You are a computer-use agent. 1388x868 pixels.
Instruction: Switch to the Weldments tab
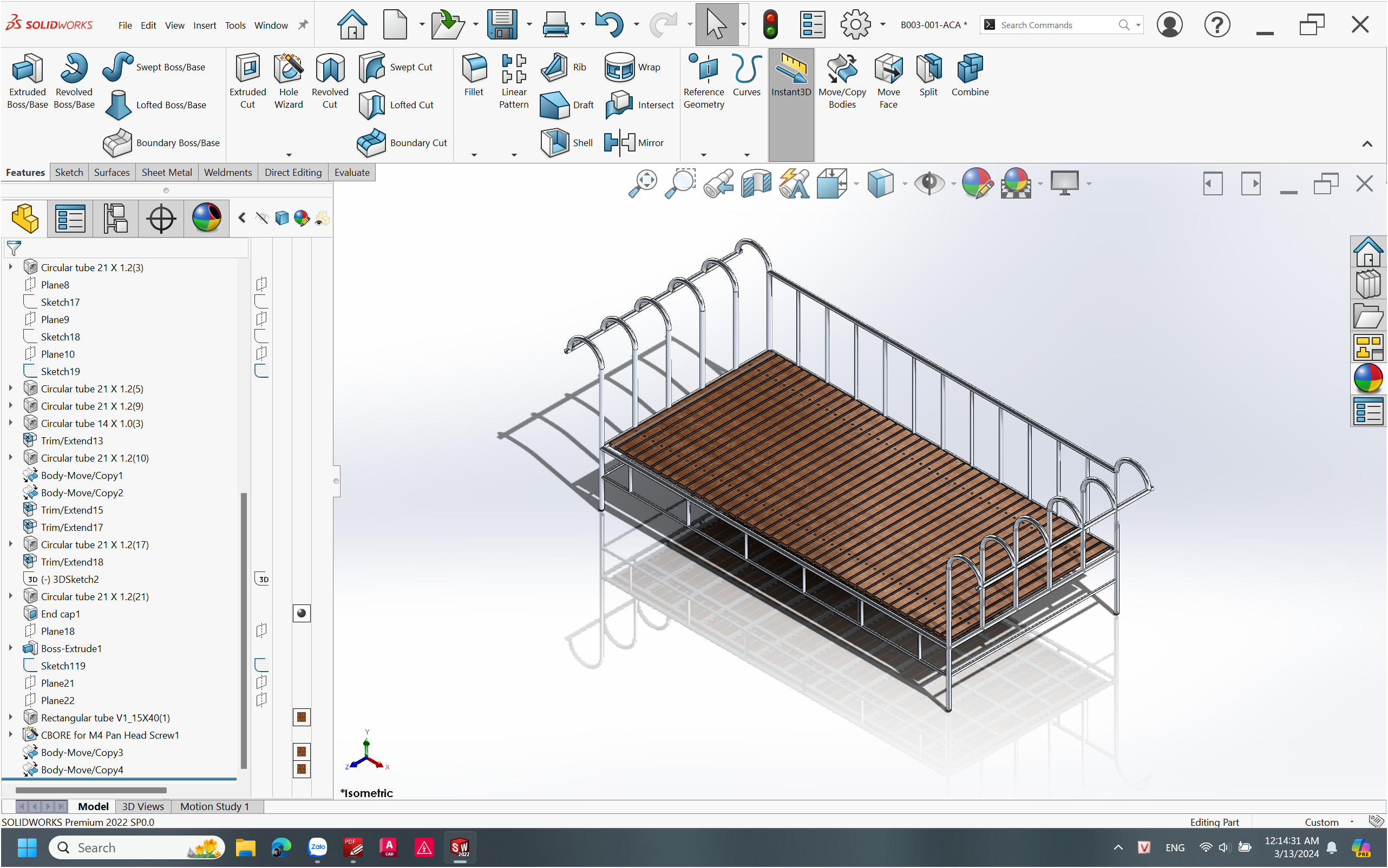(x=228, y=172)
